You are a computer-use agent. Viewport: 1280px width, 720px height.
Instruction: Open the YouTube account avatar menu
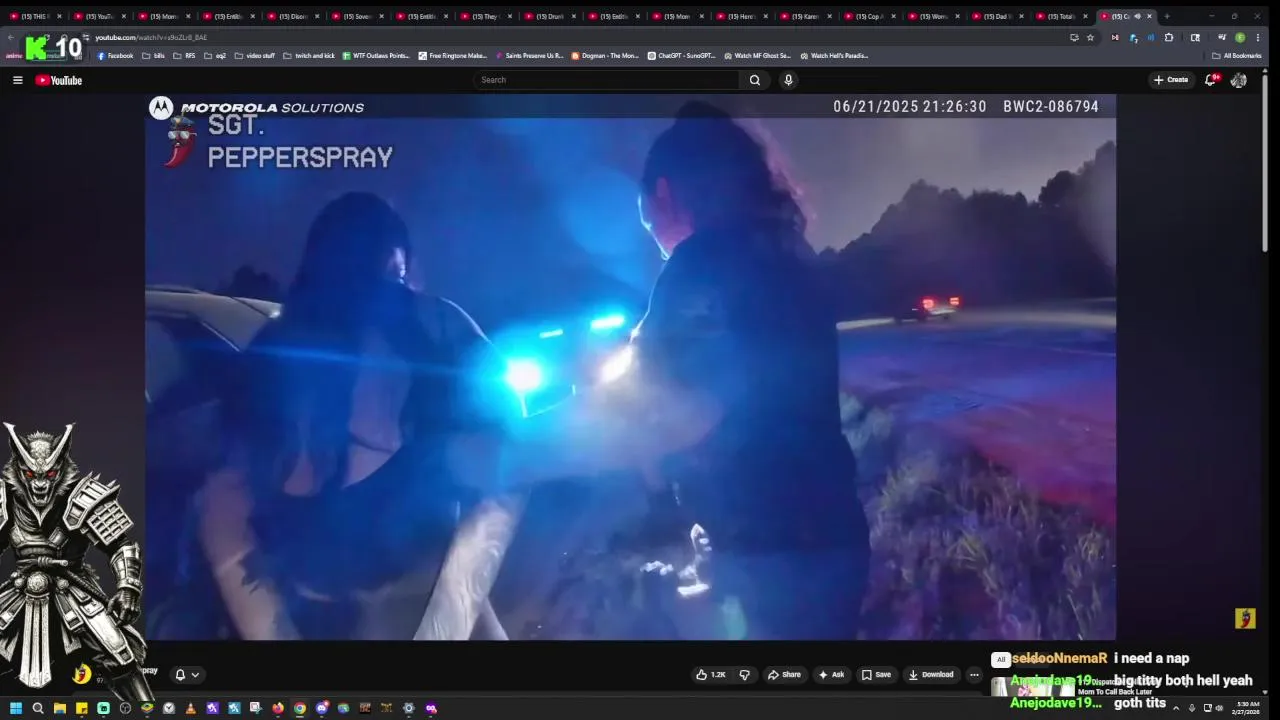tap(1239, 80)
